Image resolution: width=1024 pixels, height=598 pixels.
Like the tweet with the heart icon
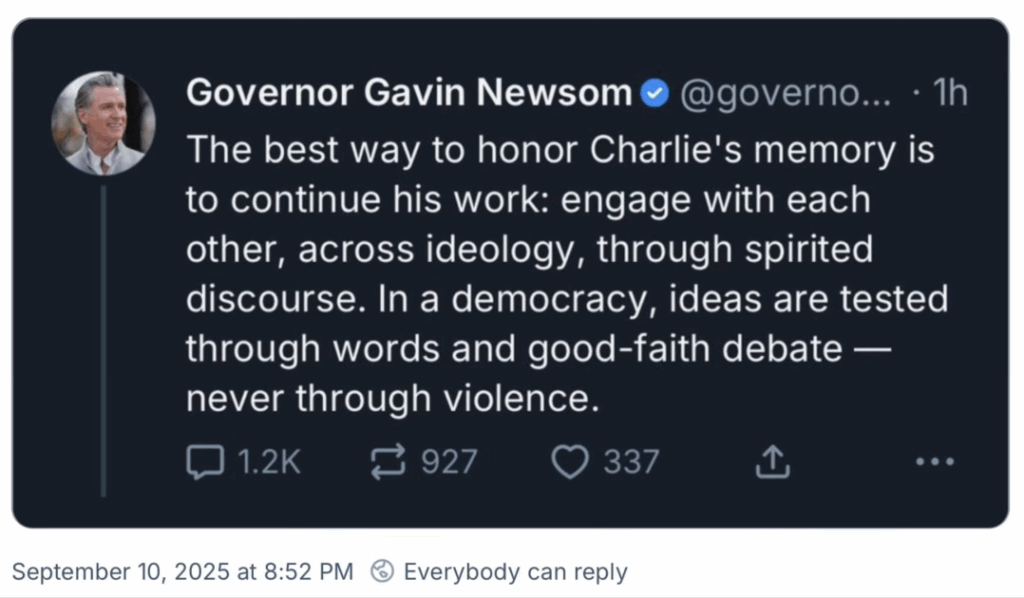click(571, 461)
